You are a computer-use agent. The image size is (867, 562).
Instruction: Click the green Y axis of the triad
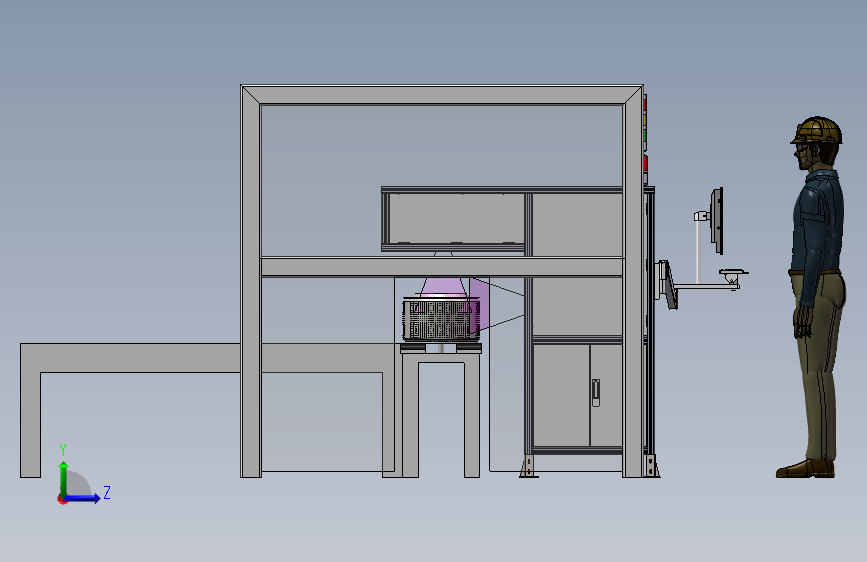tap(64, 478)
